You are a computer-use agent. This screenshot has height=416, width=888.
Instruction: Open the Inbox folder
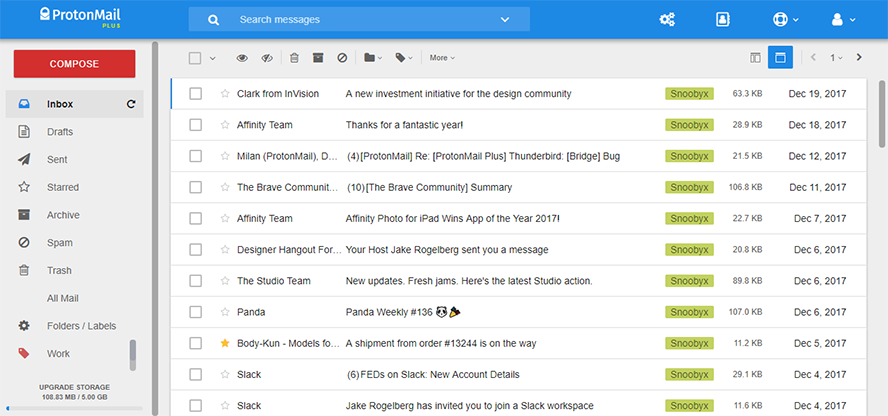coord(74,104)
